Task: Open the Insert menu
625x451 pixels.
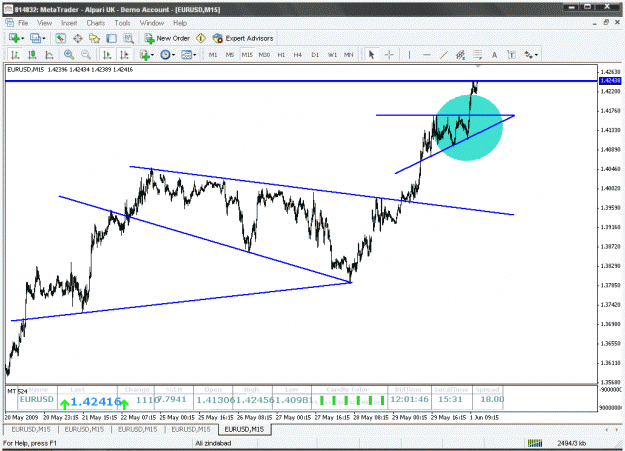Action: (x=69, y=23)
